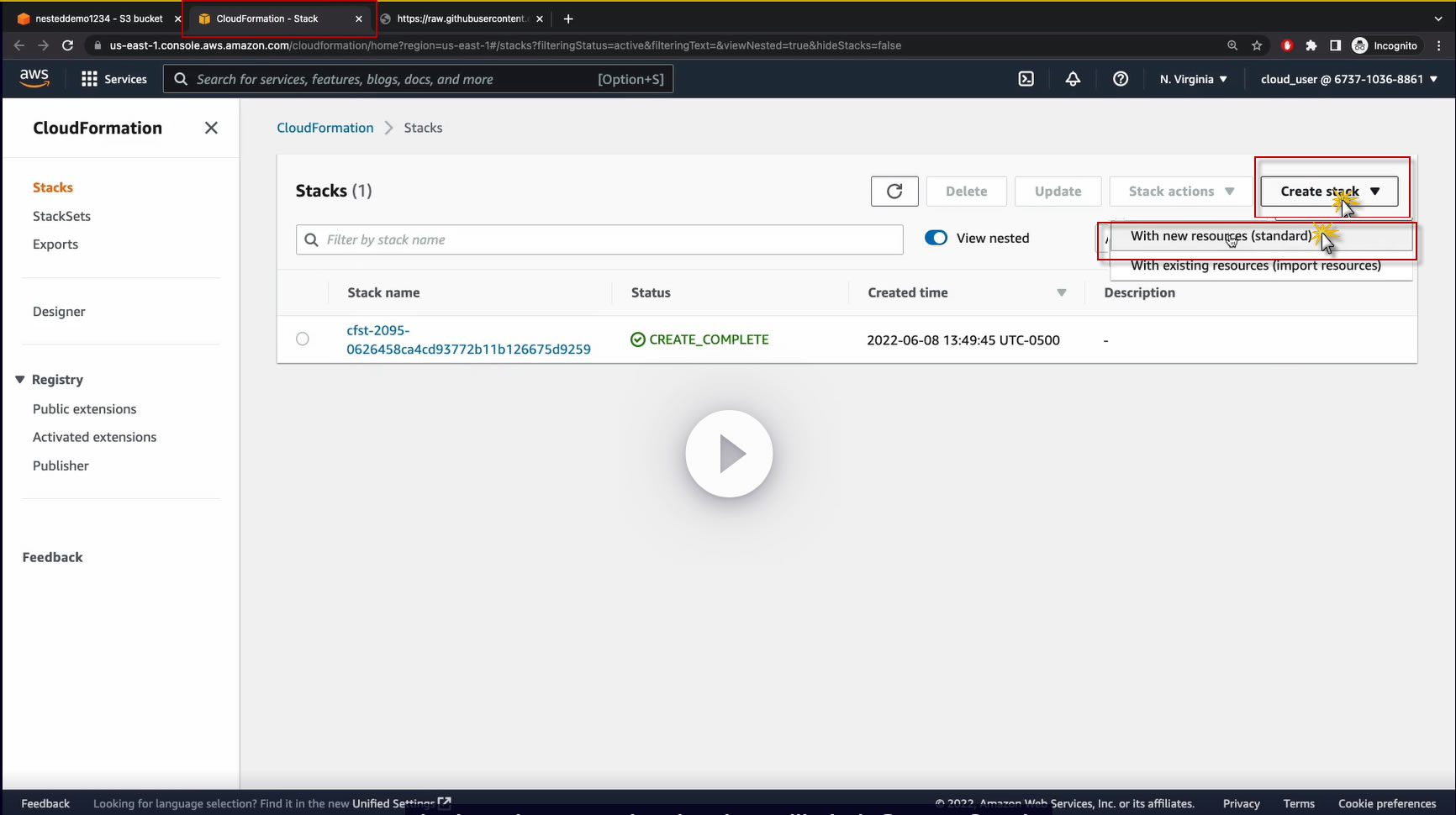Open Designer in the side navigation
1456x815 pixels.
coord(59,312)
